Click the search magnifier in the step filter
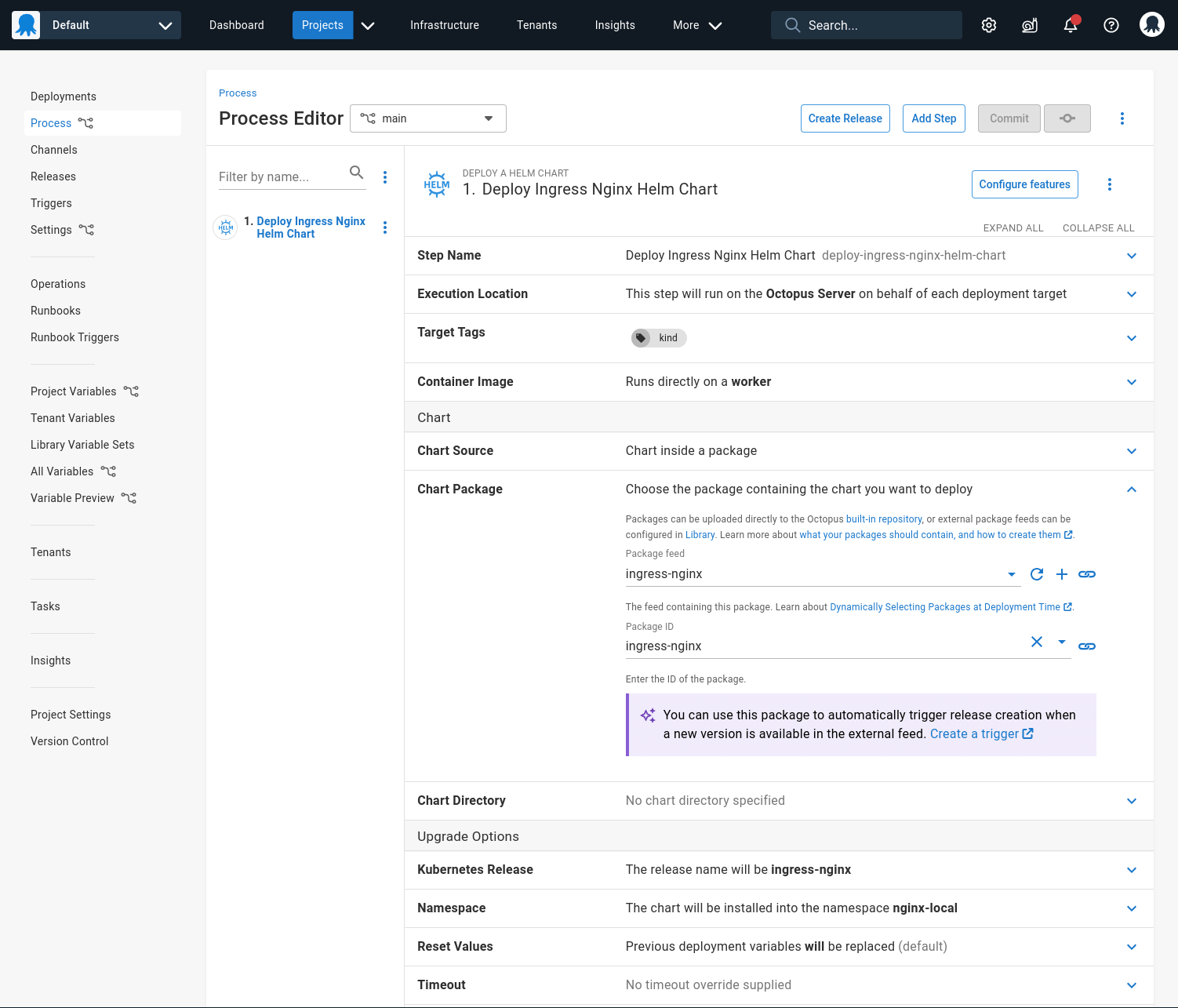This screenshot has height=1008, width=1178. coord(356,173)
